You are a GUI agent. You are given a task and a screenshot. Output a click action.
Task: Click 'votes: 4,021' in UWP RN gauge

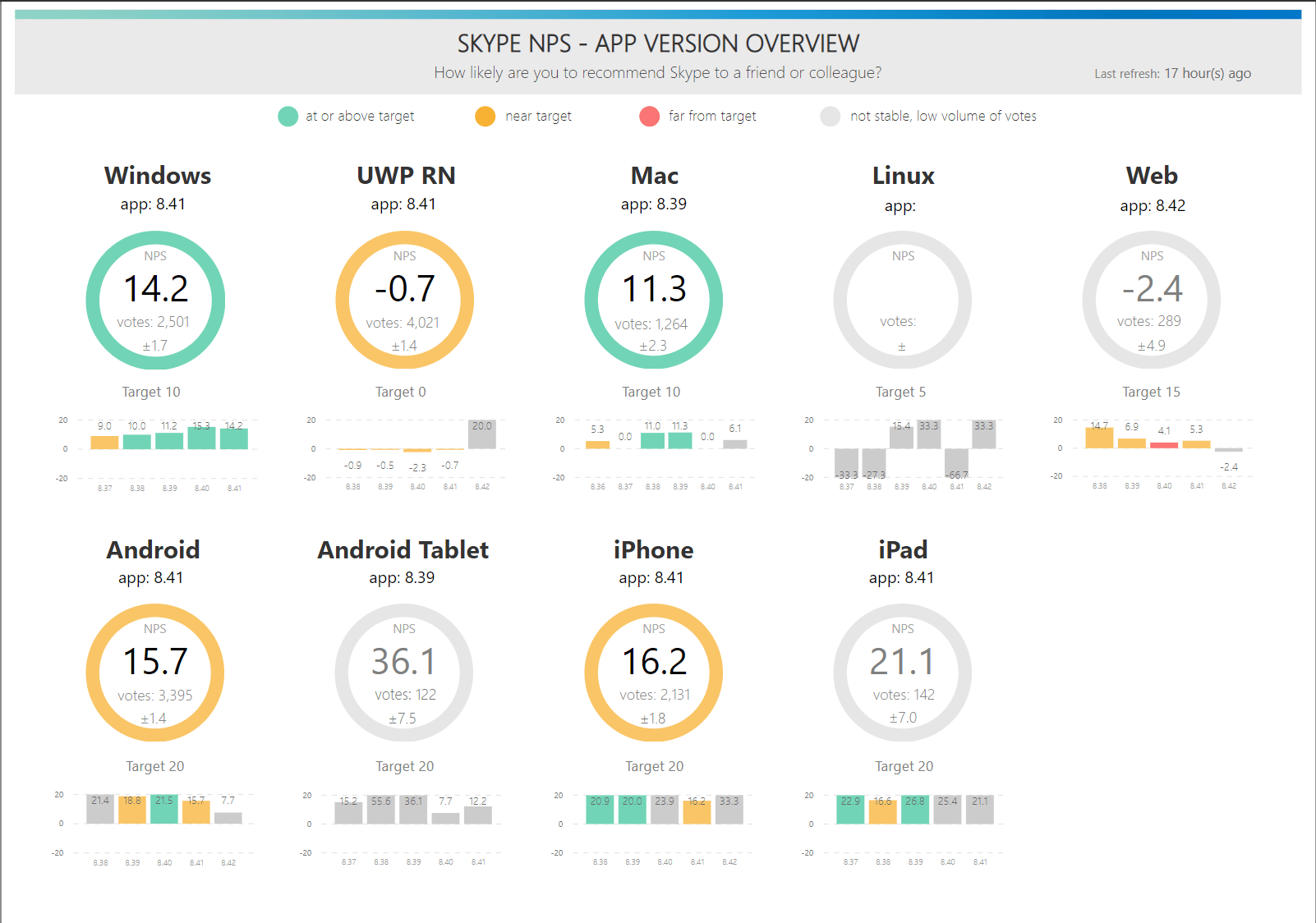coord(403,323)
